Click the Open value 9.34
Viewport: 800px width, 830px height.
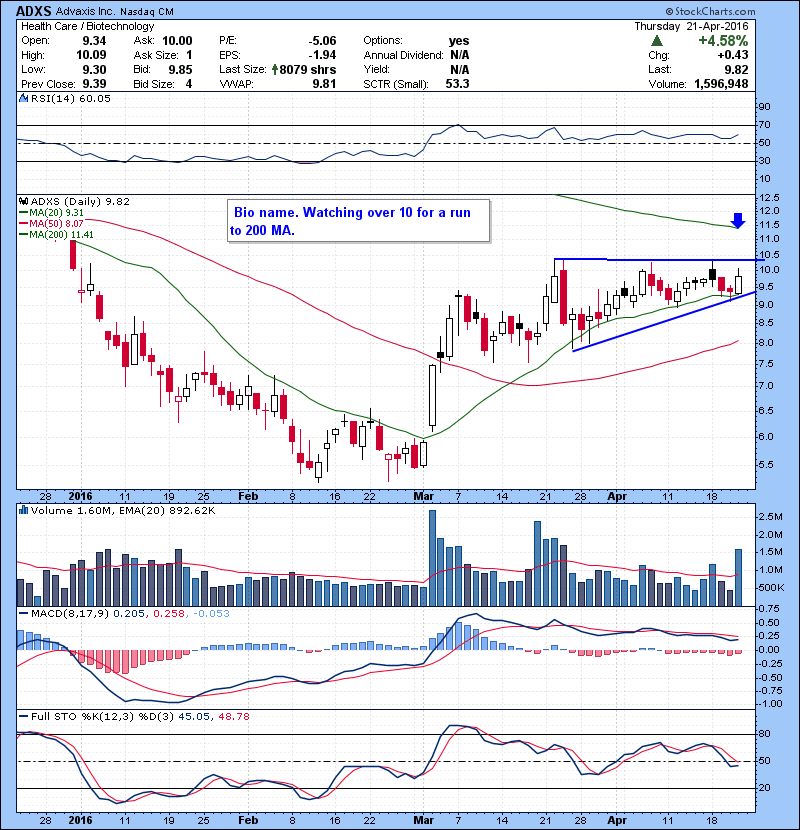point(94,41)
